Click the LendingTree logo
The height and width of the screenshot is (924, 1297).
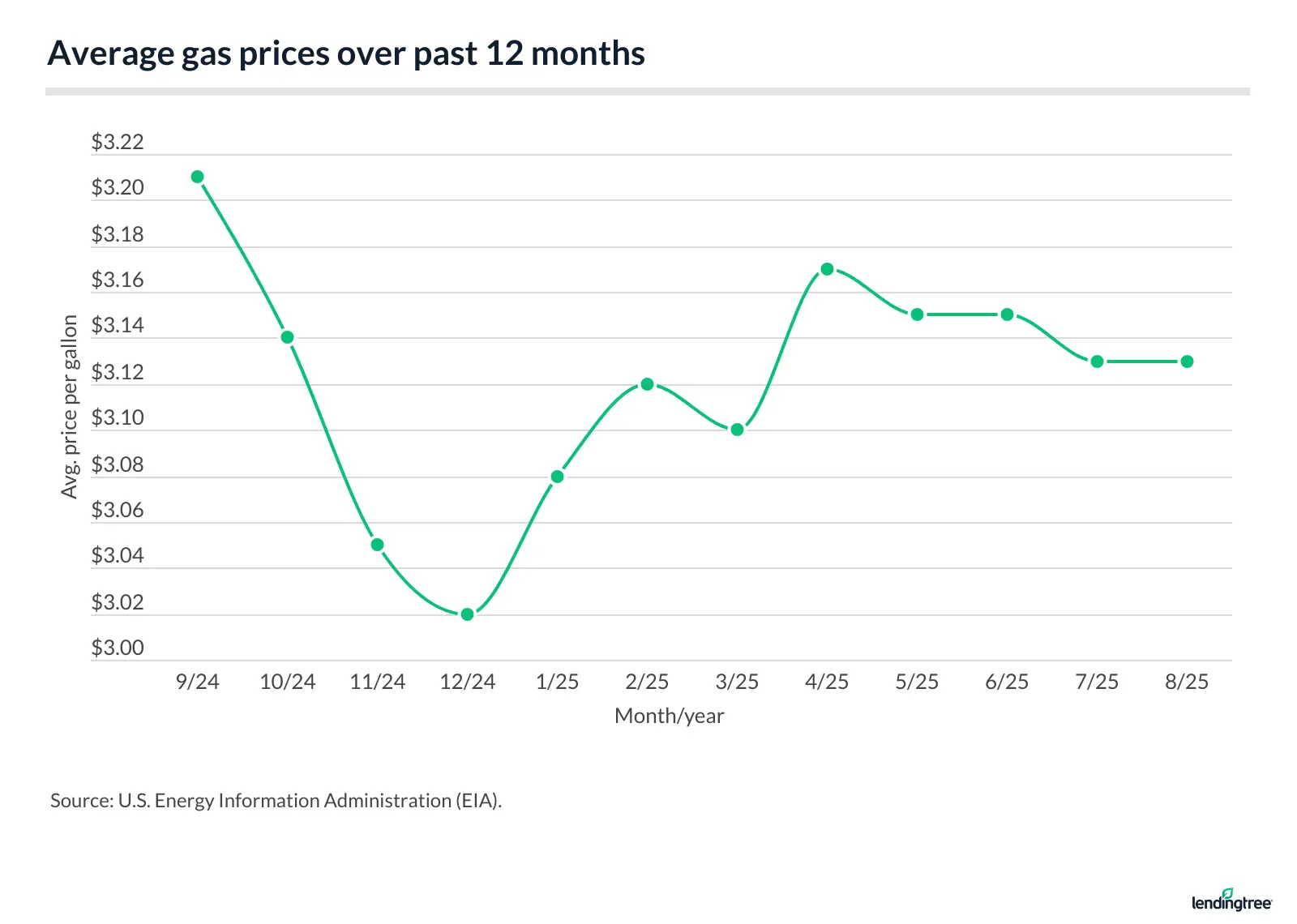1231,900
